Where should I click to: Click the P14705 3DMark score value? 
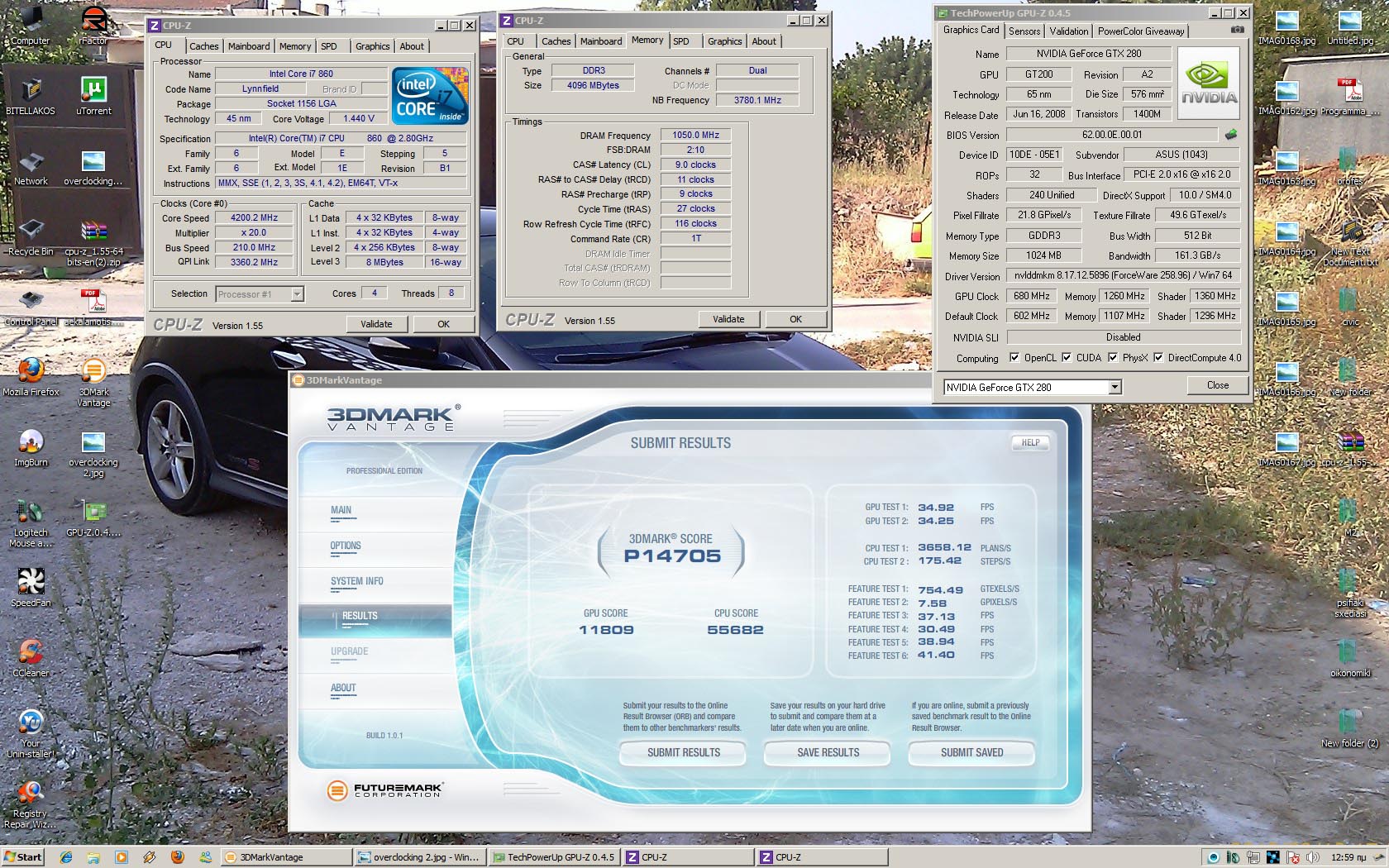[672, 556]
